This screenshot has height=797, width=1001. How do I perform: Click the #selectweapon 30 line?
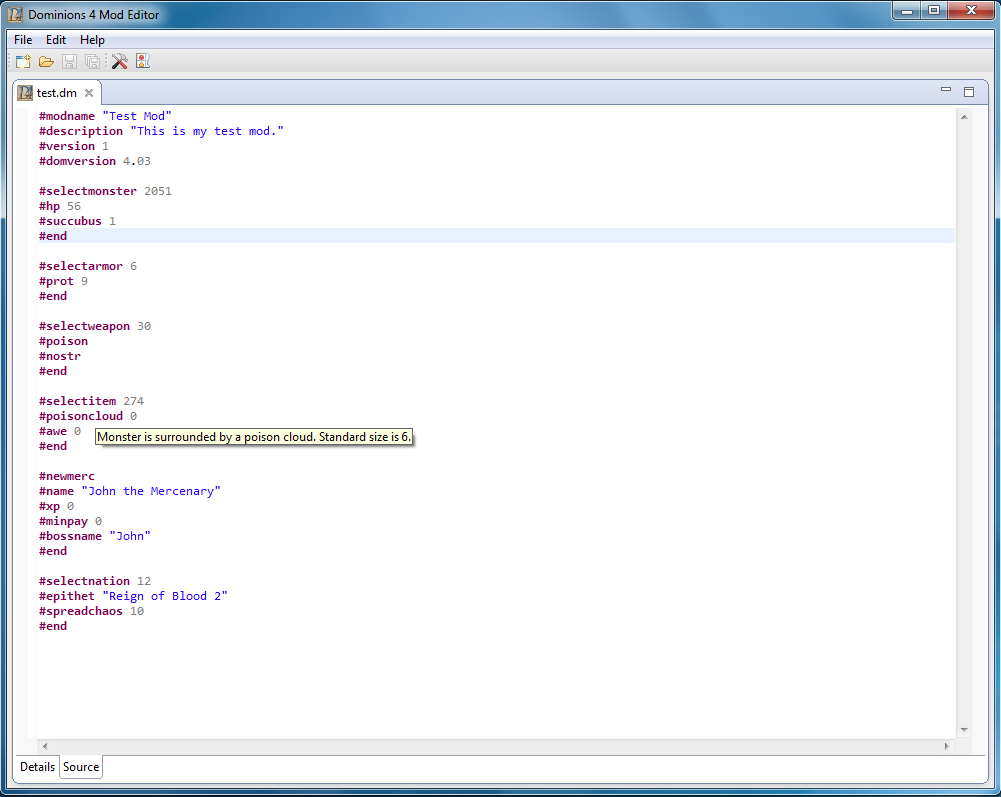tap(94, 326)
